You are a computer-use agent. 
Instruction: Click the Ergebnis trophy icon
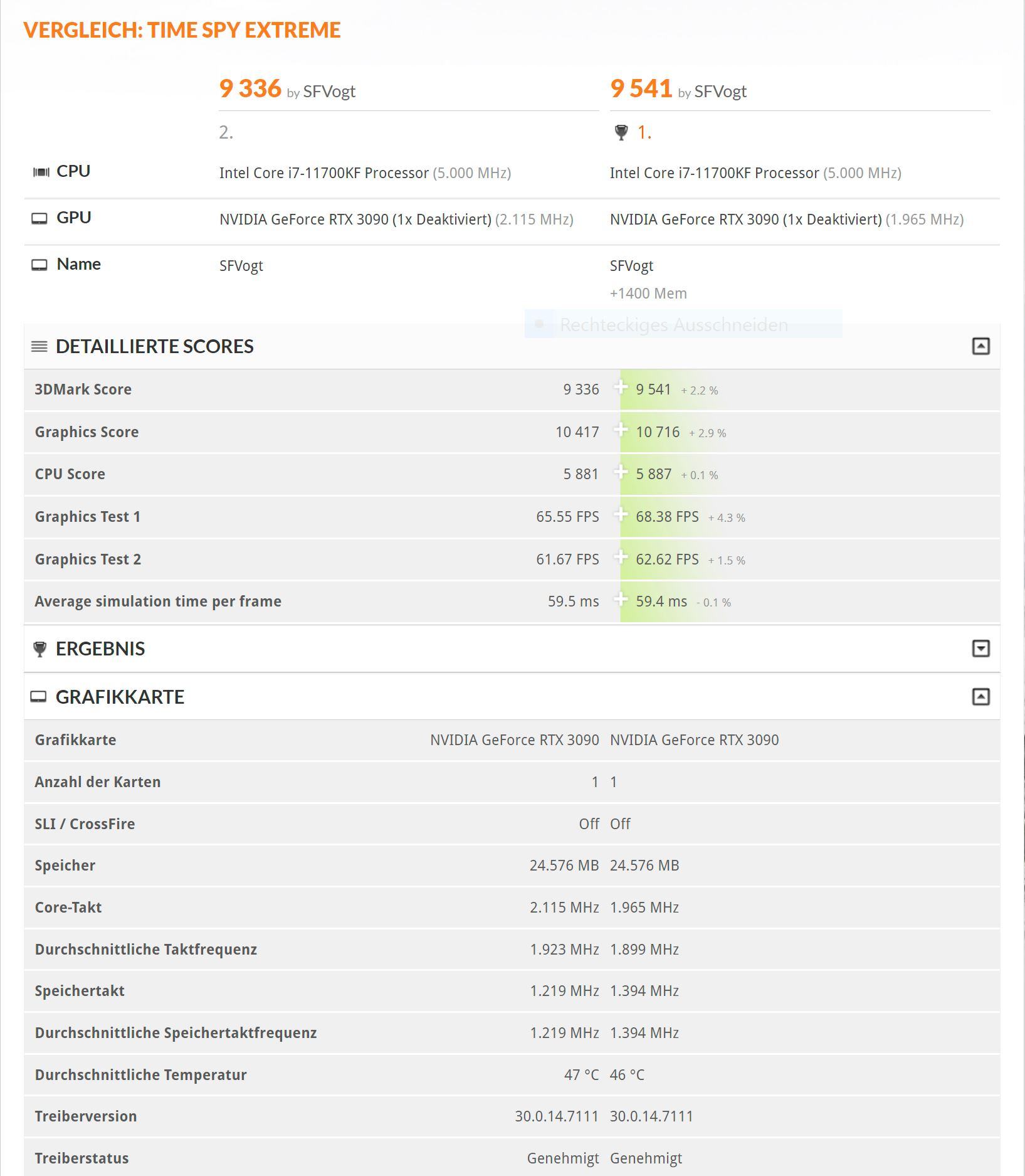tap(39, 649)
